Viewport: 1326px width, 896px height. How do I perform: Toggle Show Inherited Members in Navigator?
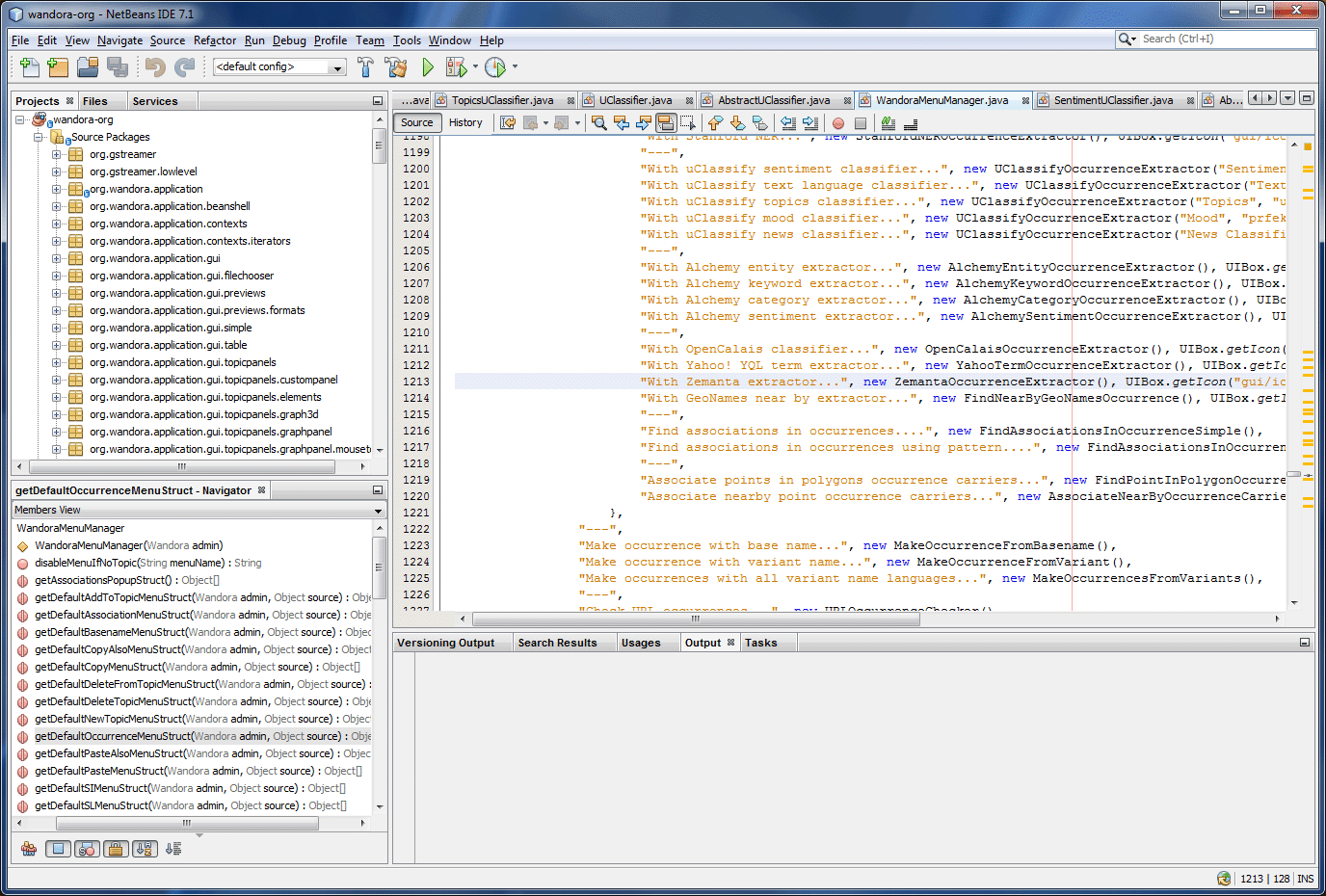coord(28,848)
